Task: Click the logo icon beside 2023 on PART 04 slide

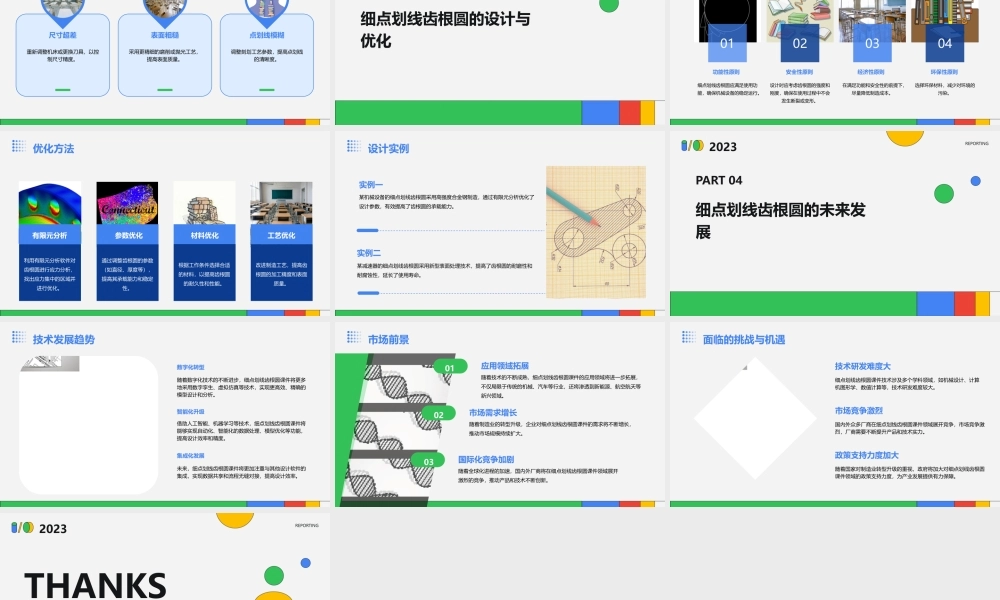Action: tap(693, 146)
